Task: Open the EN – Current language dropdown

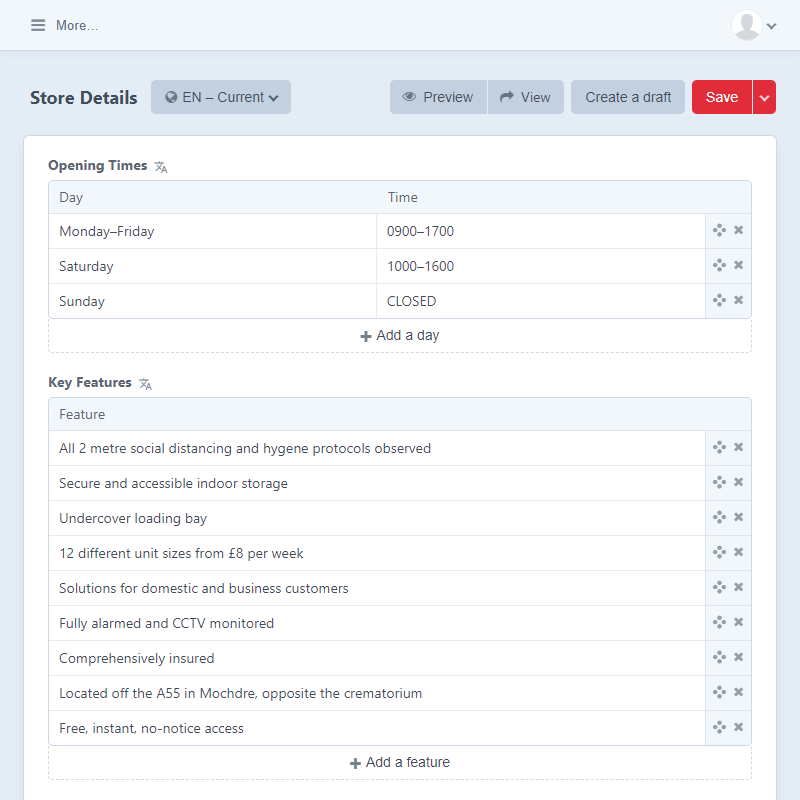Action: (x=221, y=97)
